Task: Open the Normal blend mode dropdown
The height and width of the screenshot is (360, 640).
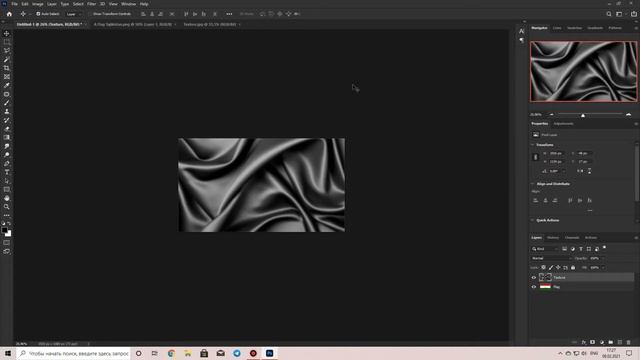Action: (551, 258)
